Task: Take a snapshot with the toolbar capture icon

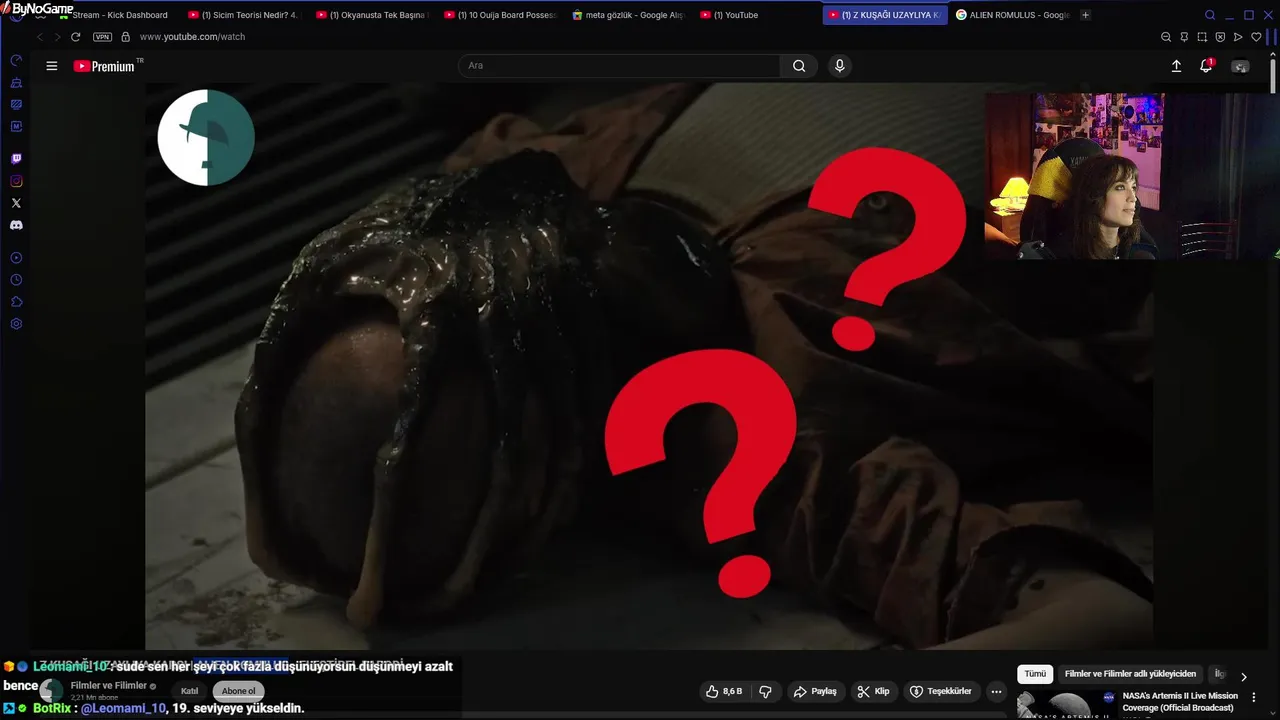Action: 1202,37
